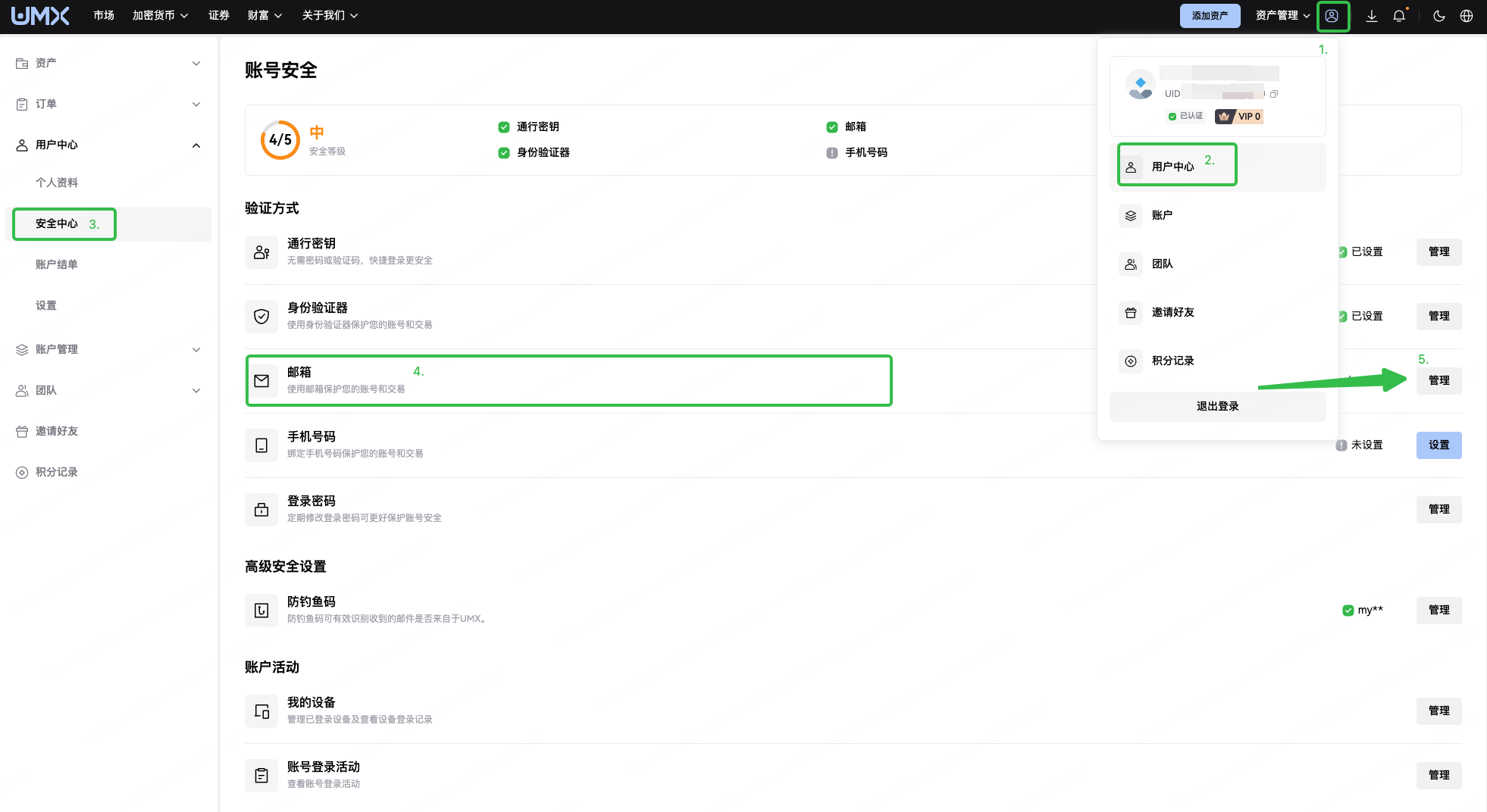Click the 积分记录 icon in dropdown menu
The width and height of the screenshot is (1487, 812).
coord(1131,361)
